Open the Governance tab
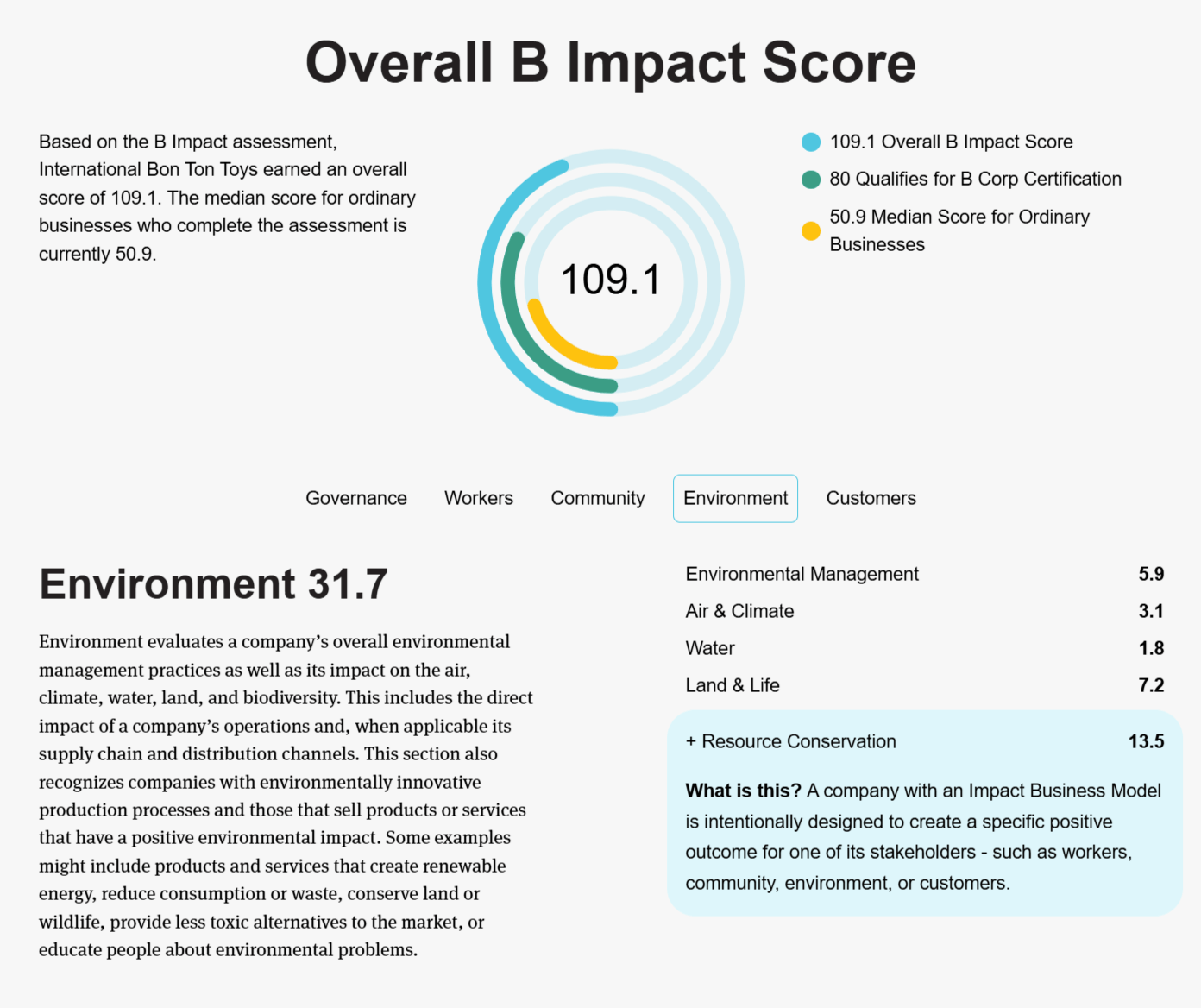 [x=355, y=498]
